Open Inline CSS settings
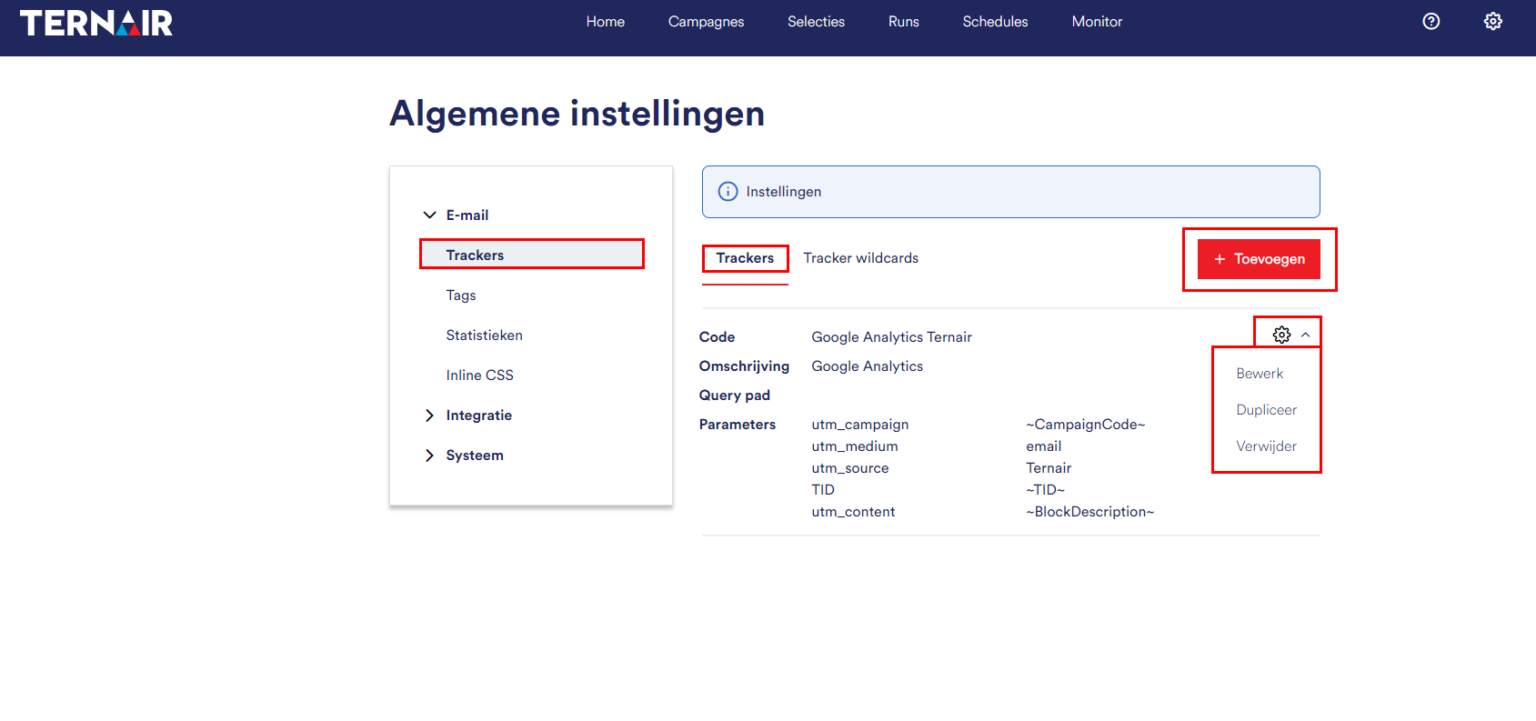 point(480,375)
